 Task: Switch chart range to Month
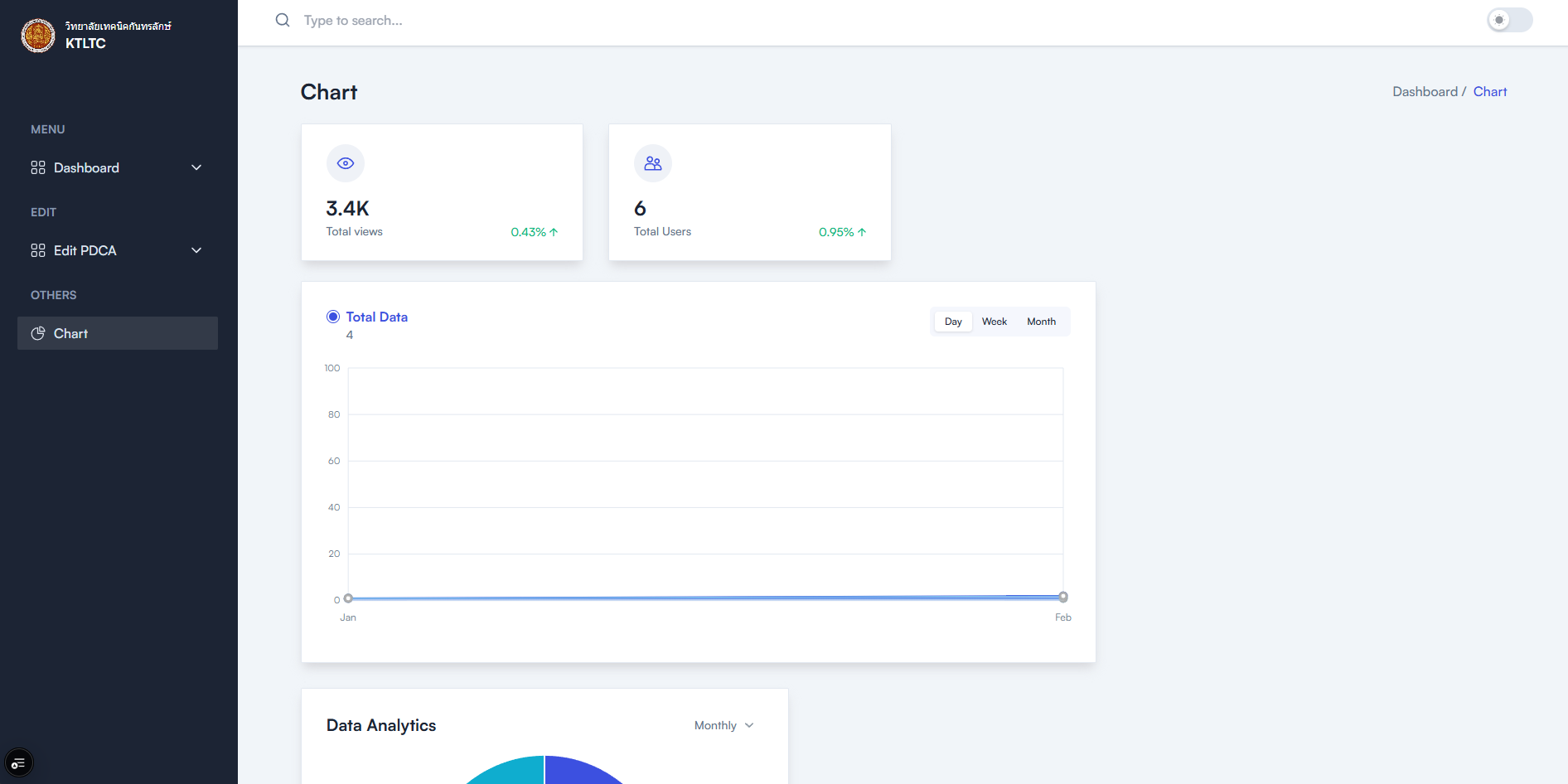click(x=1041, y=322)
